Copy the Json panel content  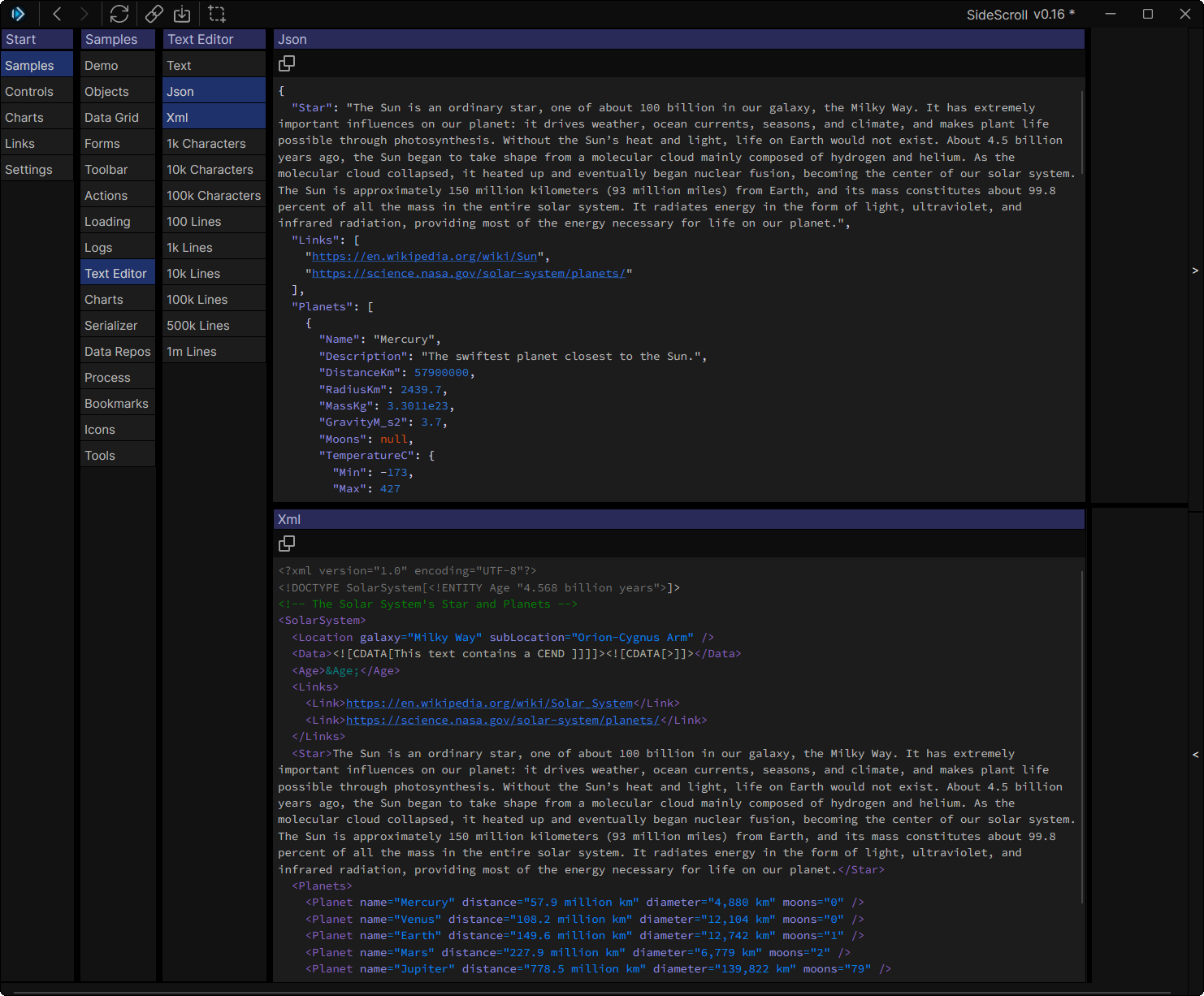coord(287,63)
